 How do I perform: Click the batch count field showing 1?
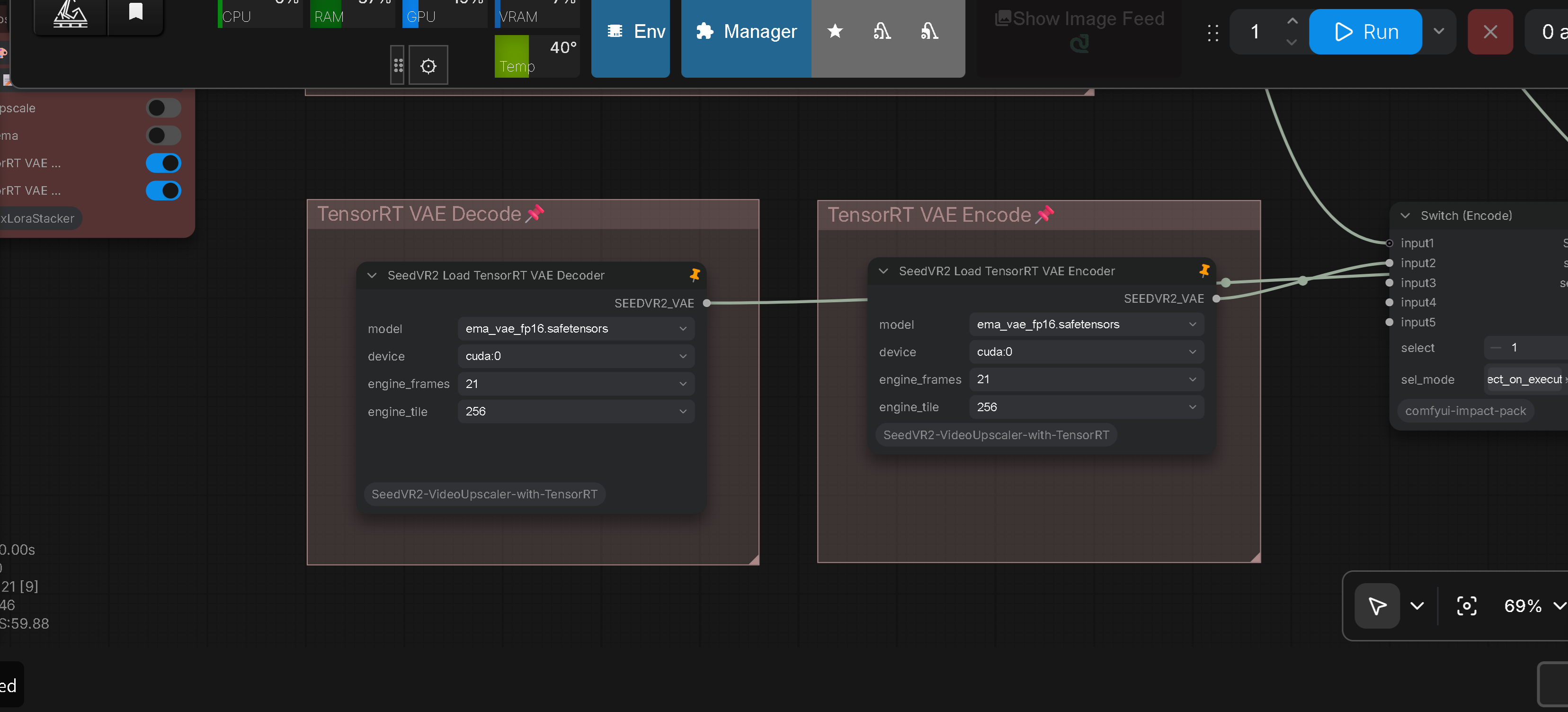[x=1255, y=32]
